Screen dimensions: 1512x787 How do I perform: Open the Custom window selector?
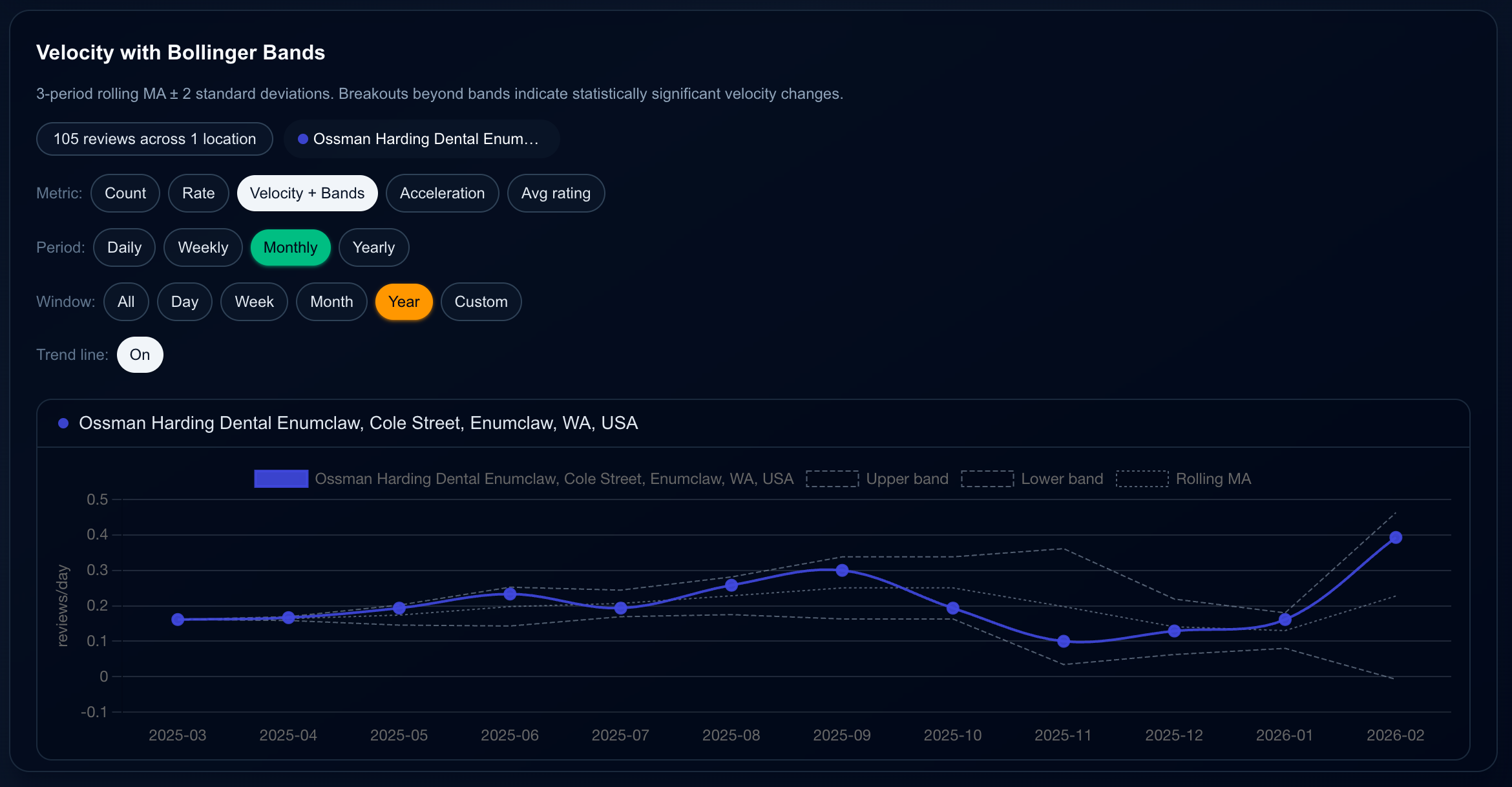coord(481,301)
